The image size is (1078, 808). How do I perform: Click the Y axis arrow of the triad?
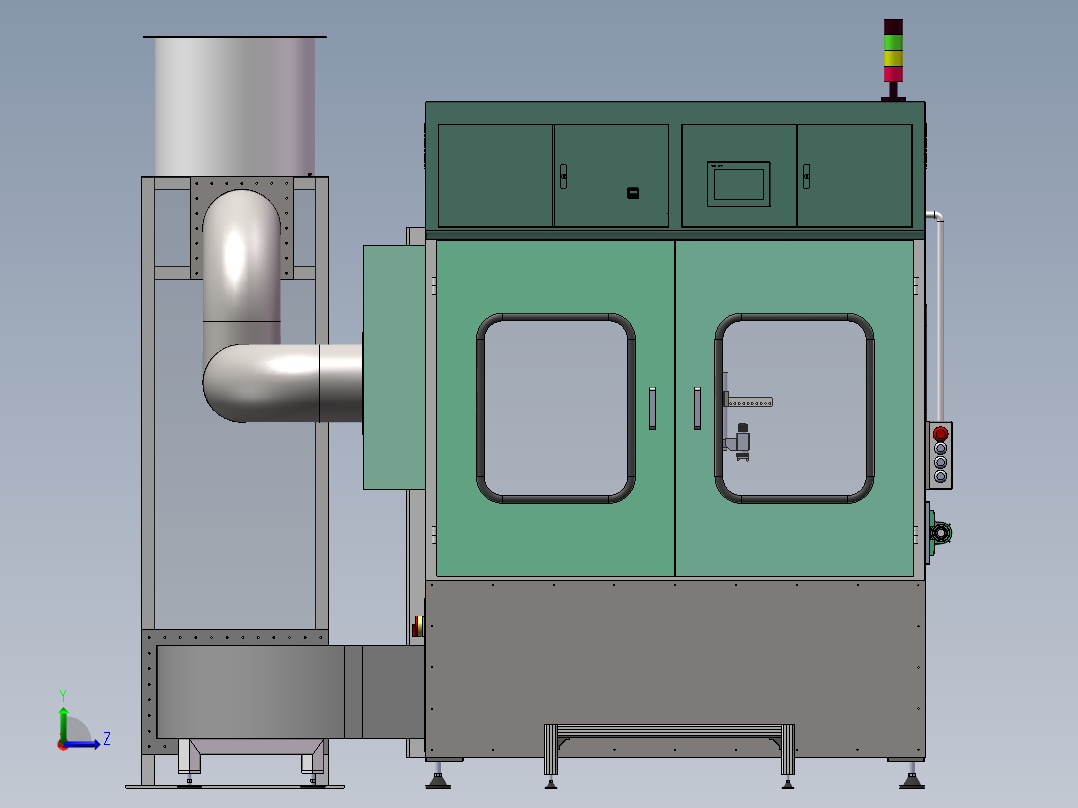point(63,722)
